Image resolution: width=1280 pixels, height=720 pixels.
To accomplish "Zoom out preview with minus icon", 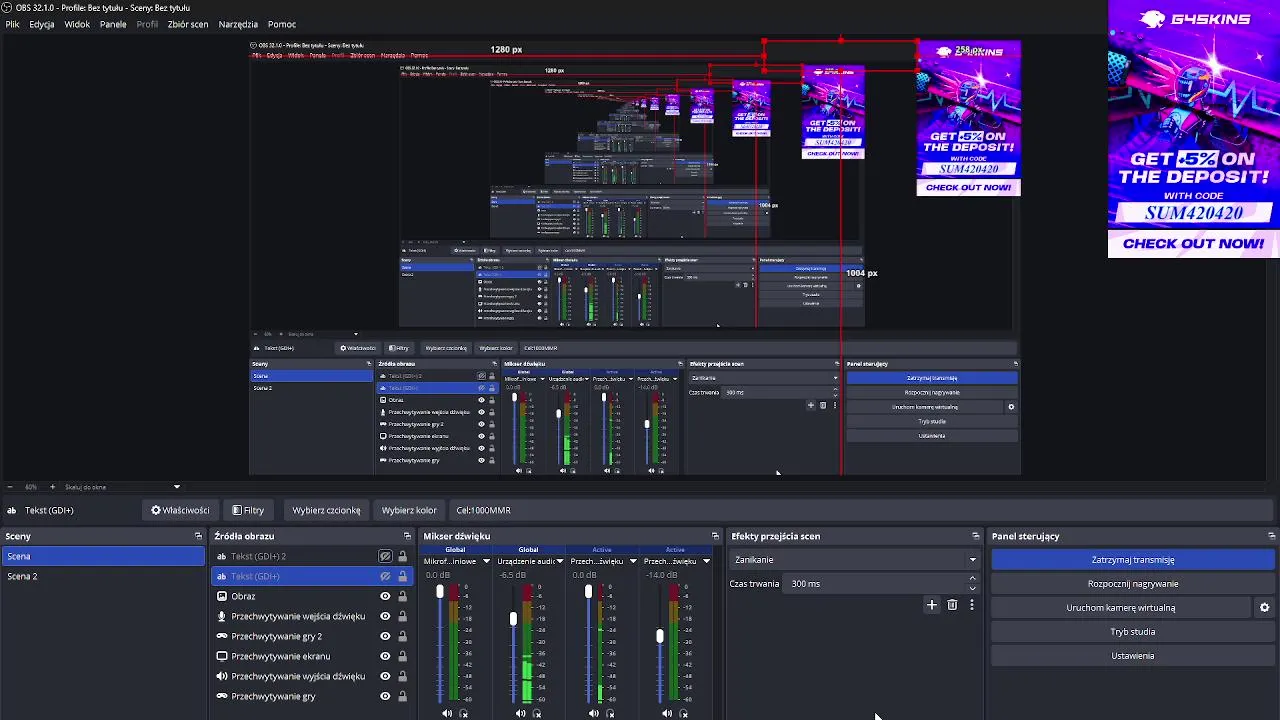I will (x=11, y=487).
